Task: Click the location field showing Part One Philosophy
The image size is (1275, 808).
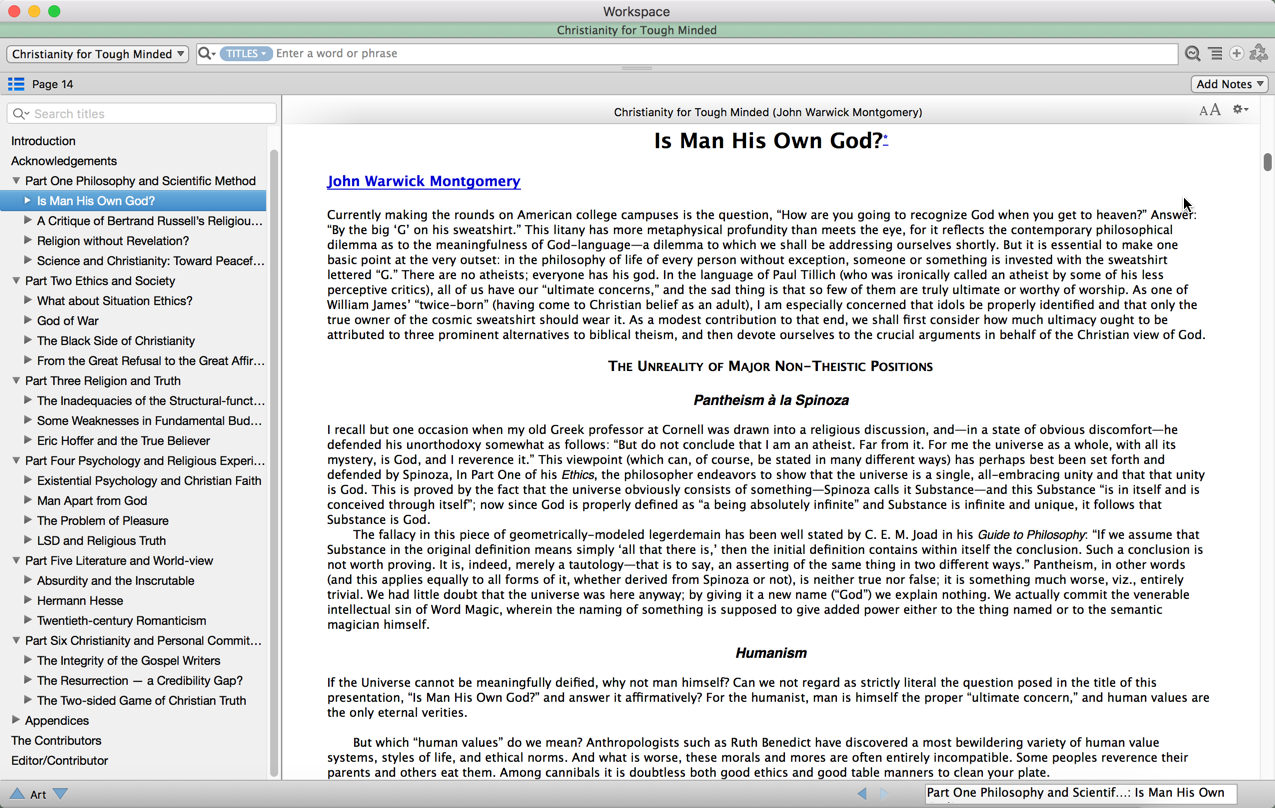Action: click(x=1081, y=793)
